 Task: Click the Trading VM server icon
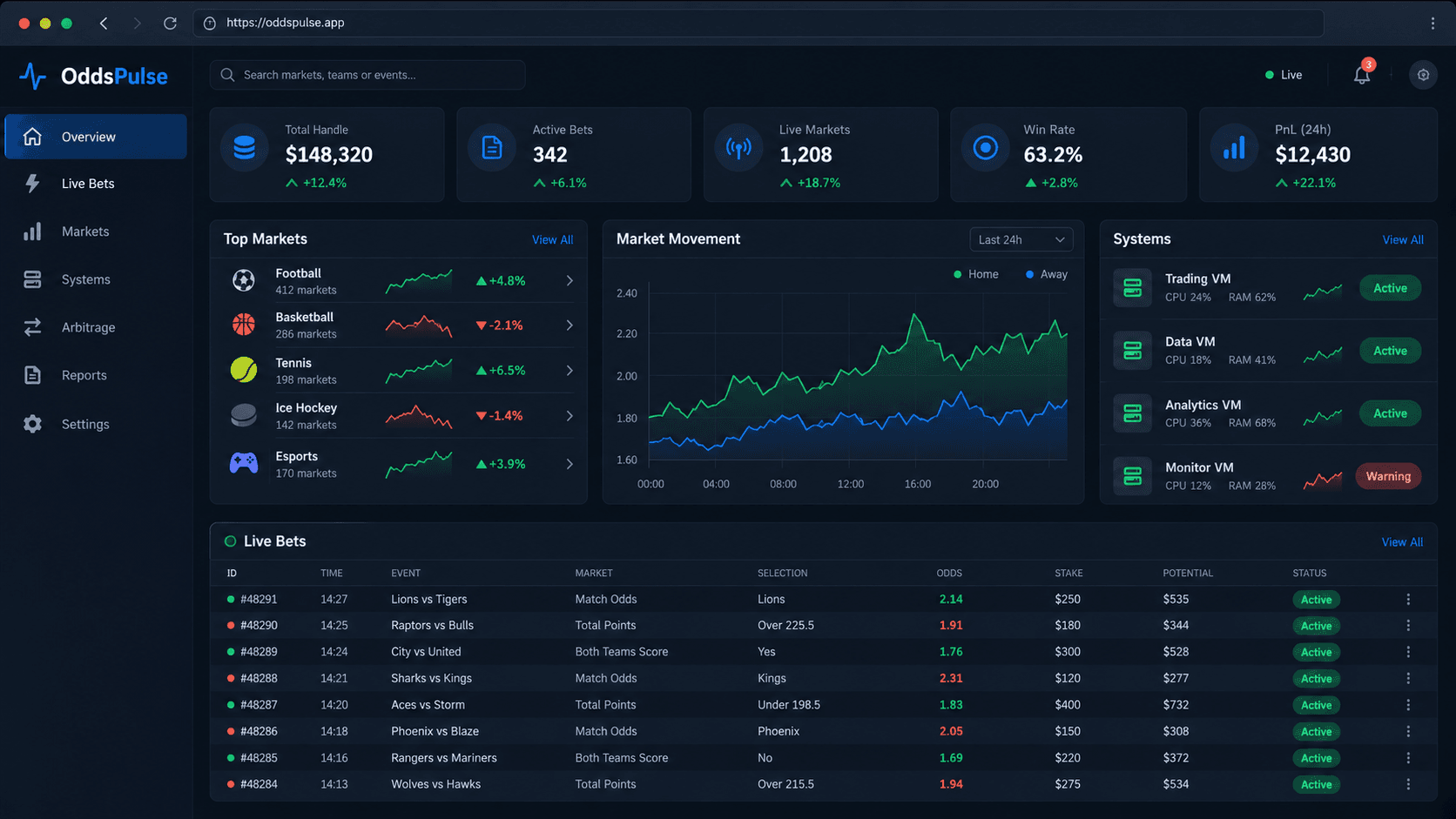(1132, 288)
